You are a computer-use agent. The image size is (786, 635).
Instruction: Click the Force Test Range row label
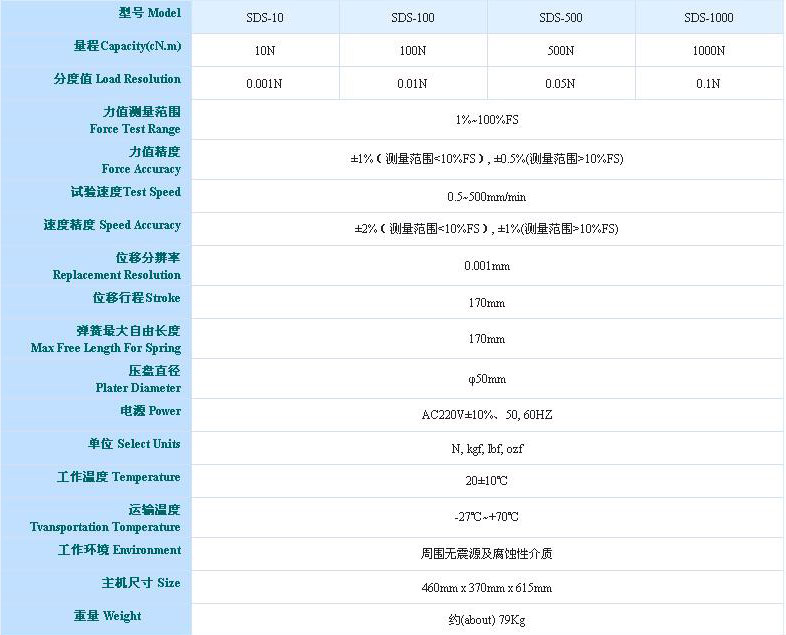tap(135, 121)
